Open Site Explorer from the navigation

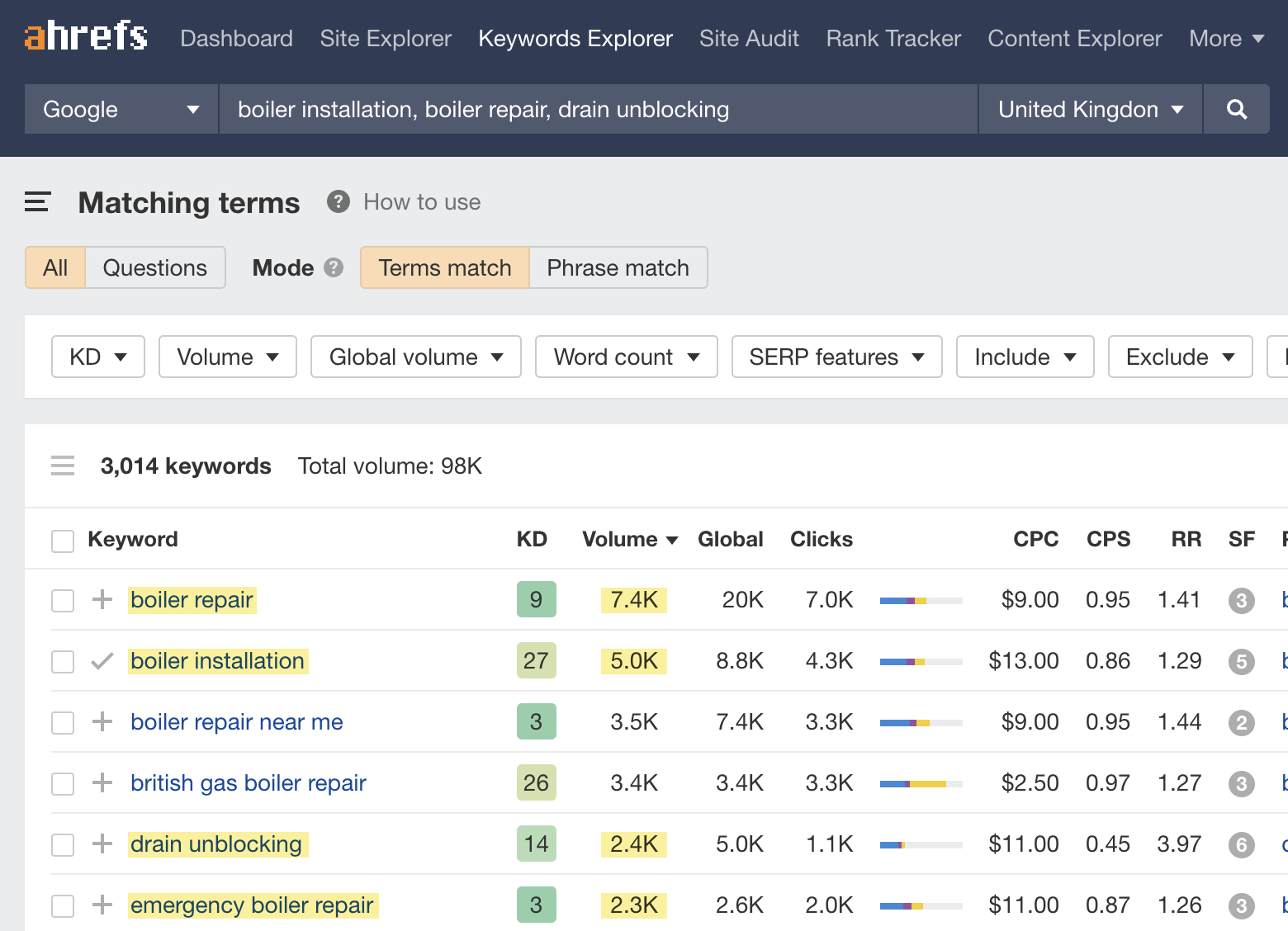pos(385,38)
